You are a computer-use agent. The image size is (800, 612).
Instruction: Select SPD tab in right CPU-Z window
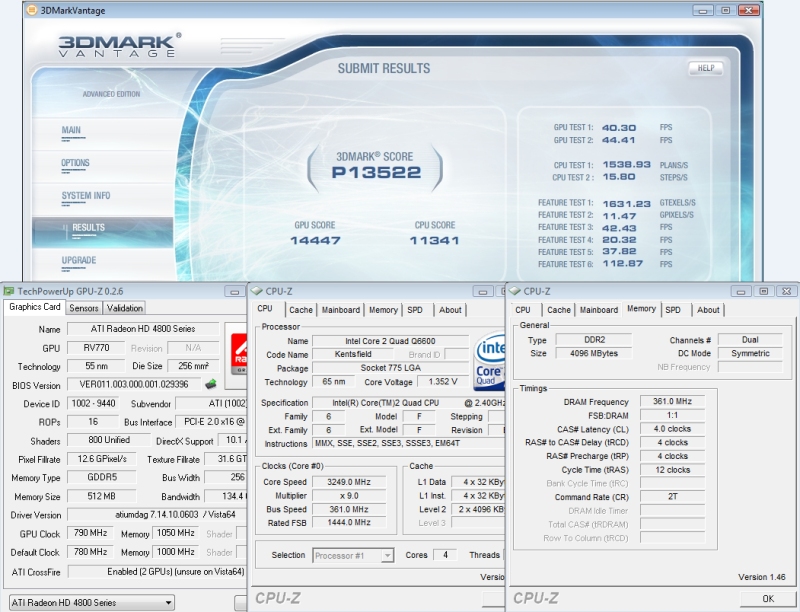tap(673, 310)
